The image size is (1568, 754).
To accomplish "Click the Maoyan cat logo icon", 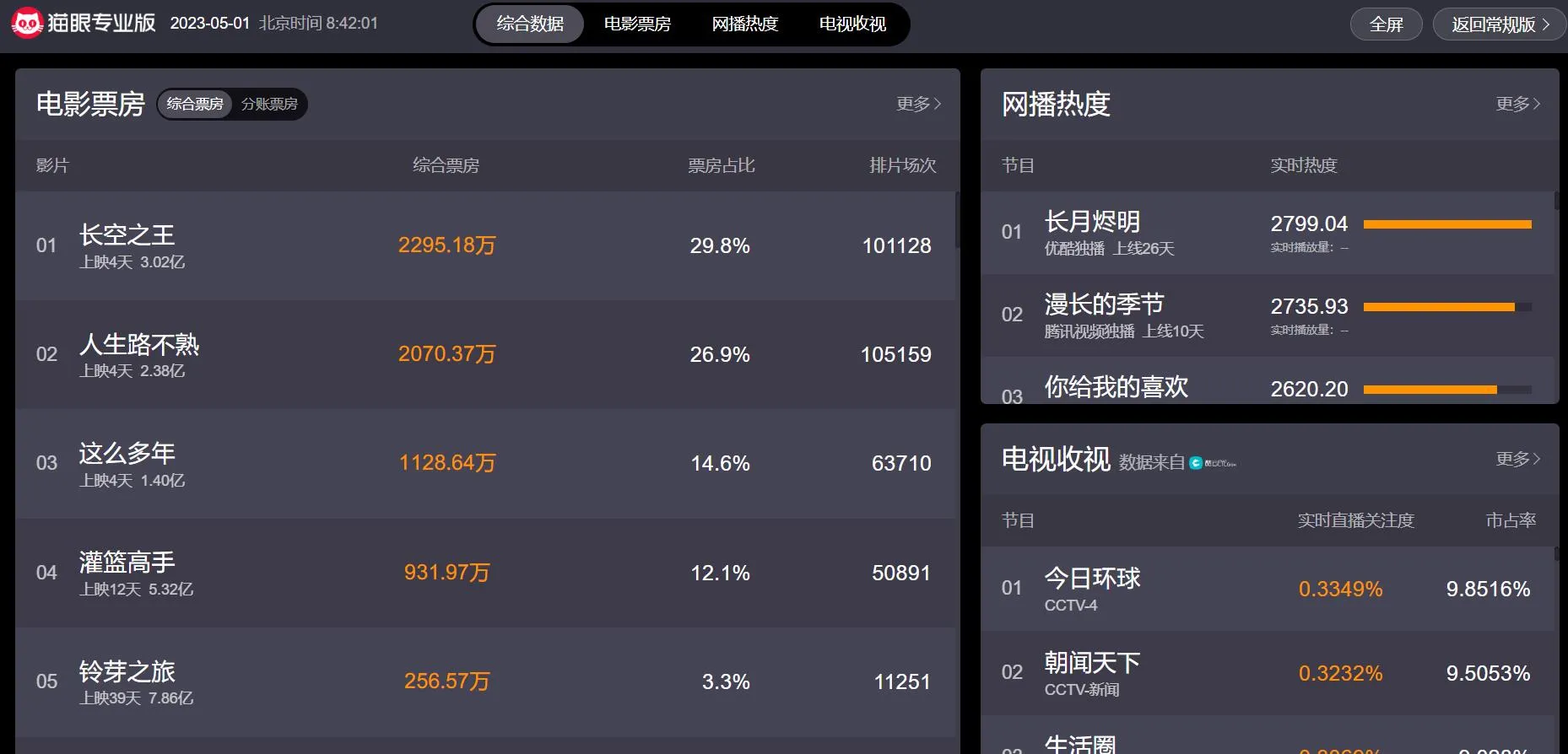I will (x=27, y=23).
